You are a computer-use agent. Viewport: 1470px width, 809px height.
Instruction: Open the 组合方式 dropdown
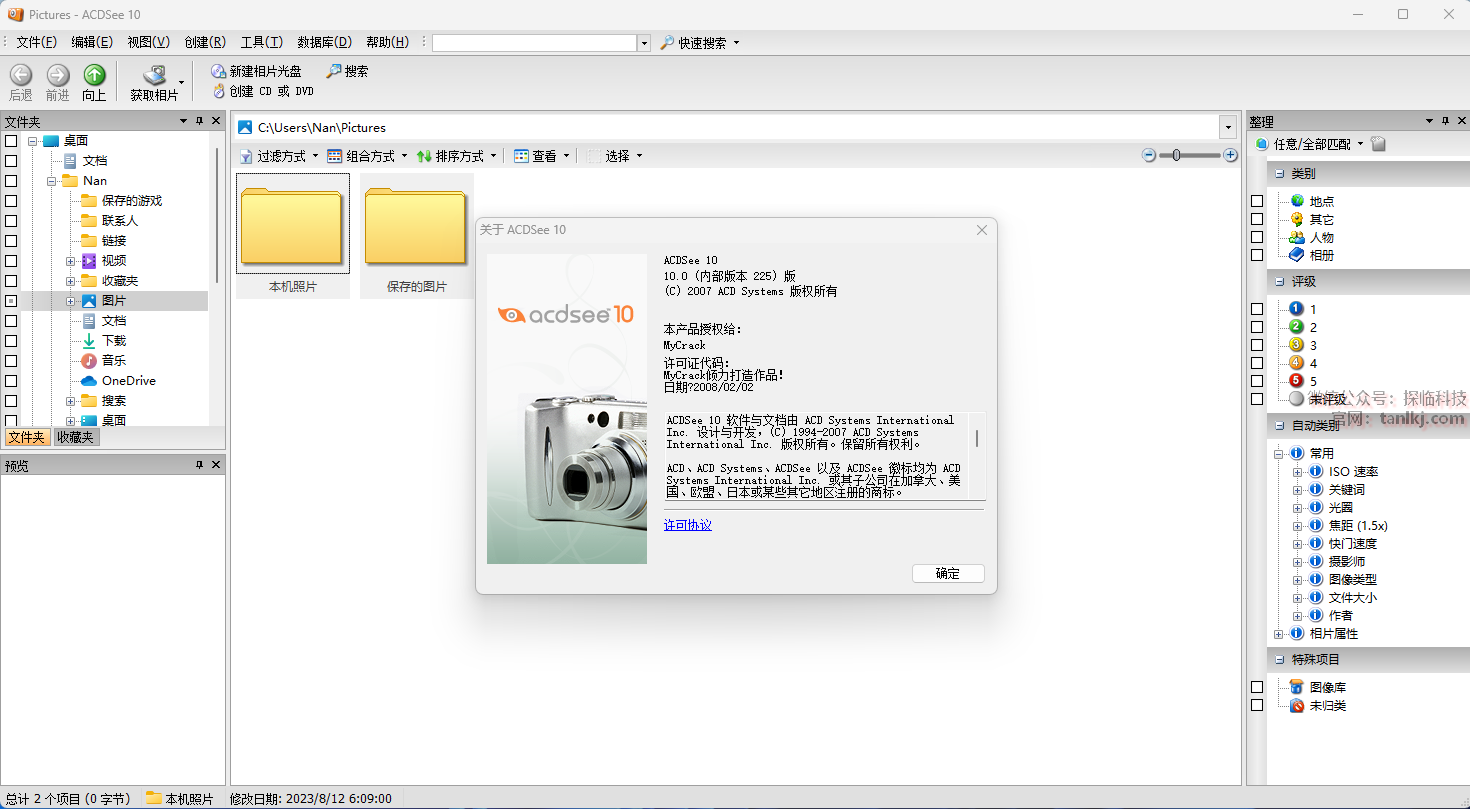[367, 156]
